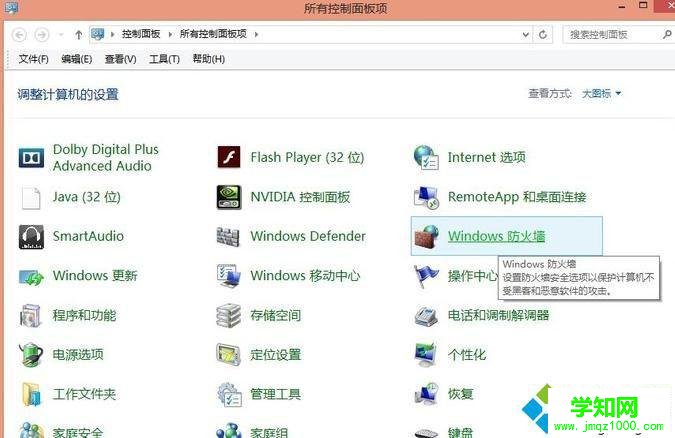Expand the chevron after 控制面板 breadcrumb
This screenshot has width=675, height=438.
coord(170,34)
